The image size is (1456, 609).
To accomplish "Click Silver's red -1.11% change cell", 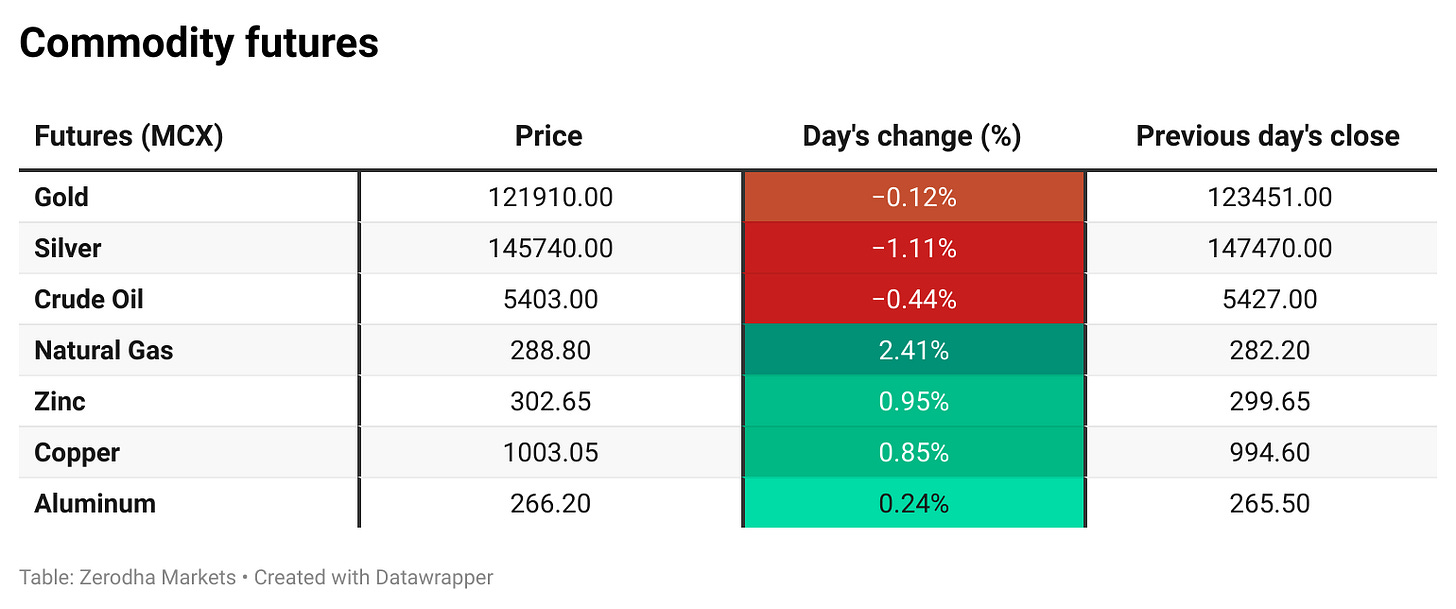I will (913, 248).
